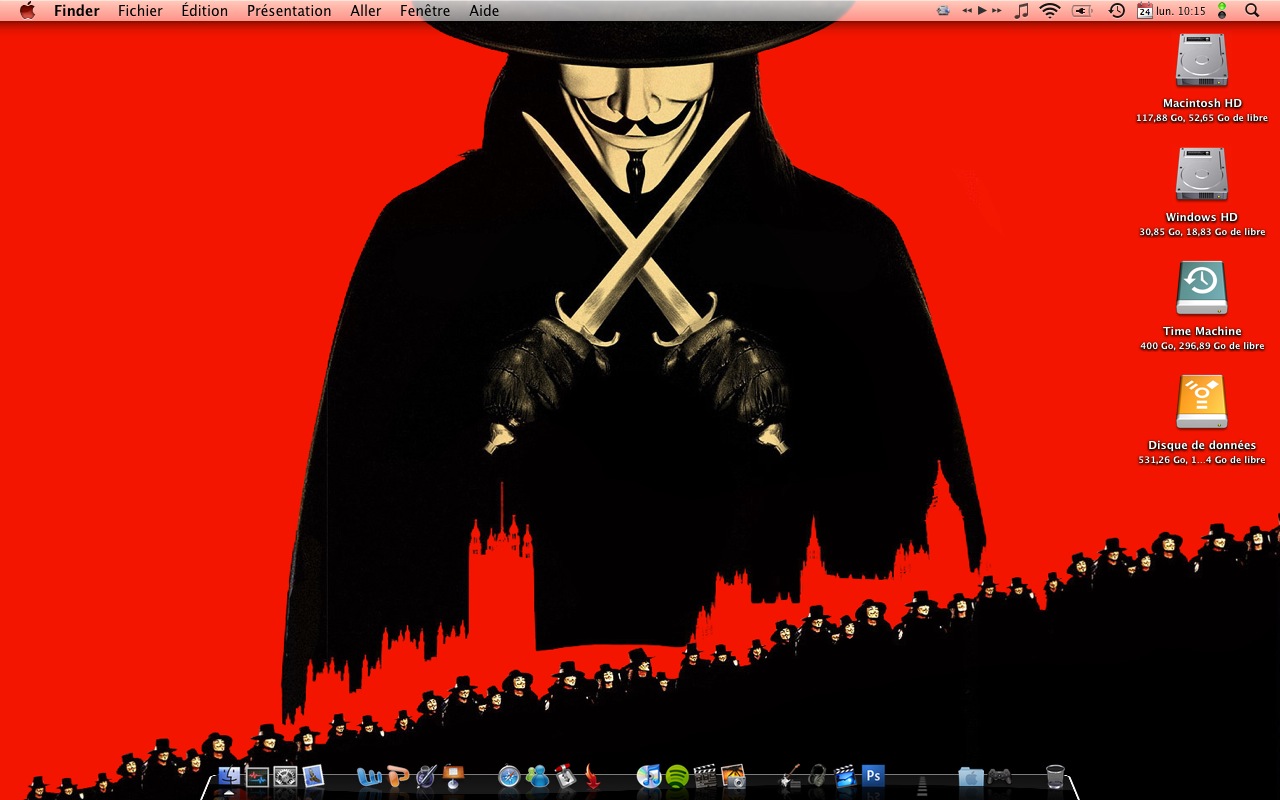Viewport: 1280px width, 800px height.
Task: Play music from menu bar controls
Action: [982, 10]
